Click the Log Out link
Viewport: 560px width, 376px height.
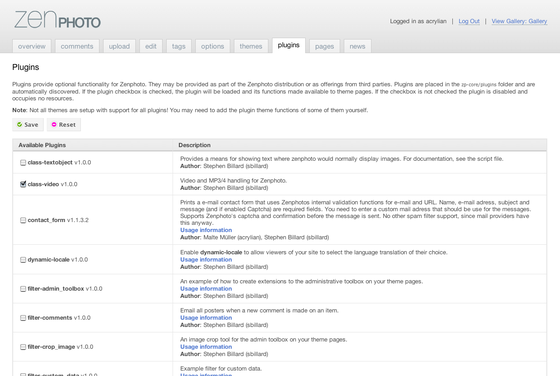pyautogui.click(x=469, y=21)
